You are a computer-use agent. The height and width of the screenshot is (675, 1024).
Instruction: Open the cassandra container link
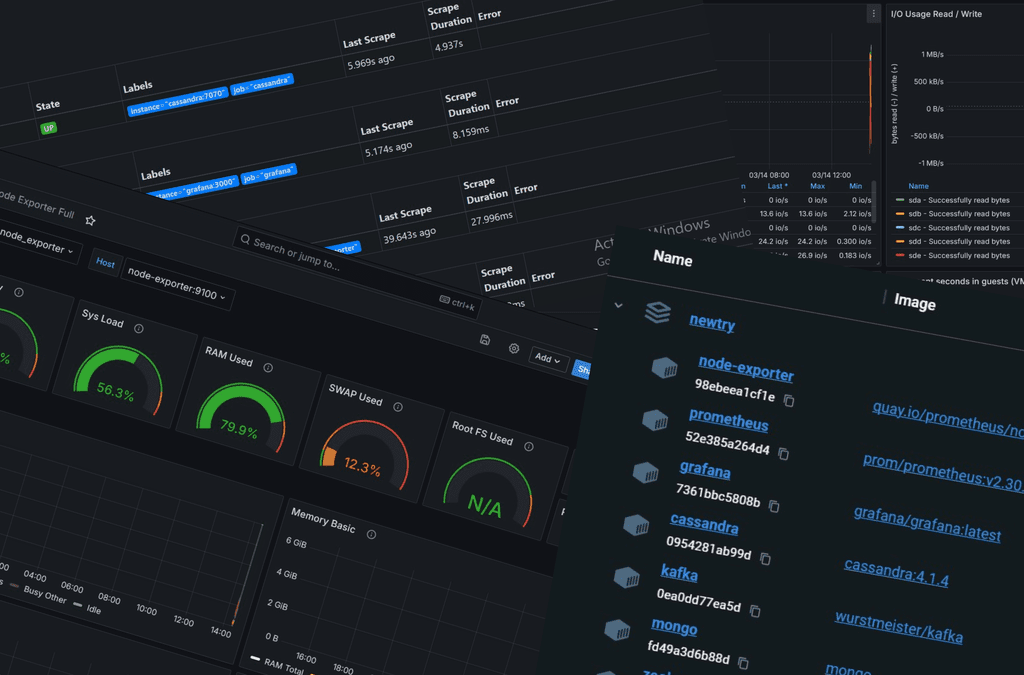pos(704,524)
